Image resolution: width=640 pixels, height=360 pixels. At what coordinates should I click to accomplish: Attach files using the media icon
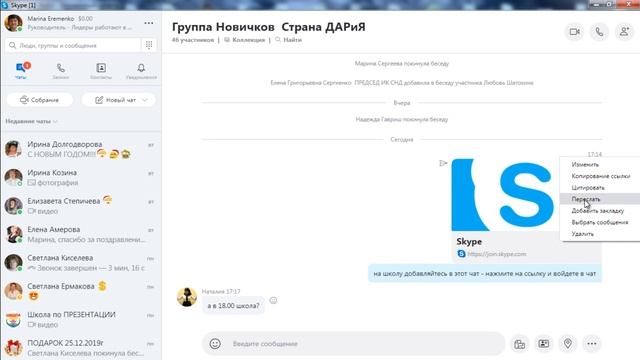tap(520, 344)
